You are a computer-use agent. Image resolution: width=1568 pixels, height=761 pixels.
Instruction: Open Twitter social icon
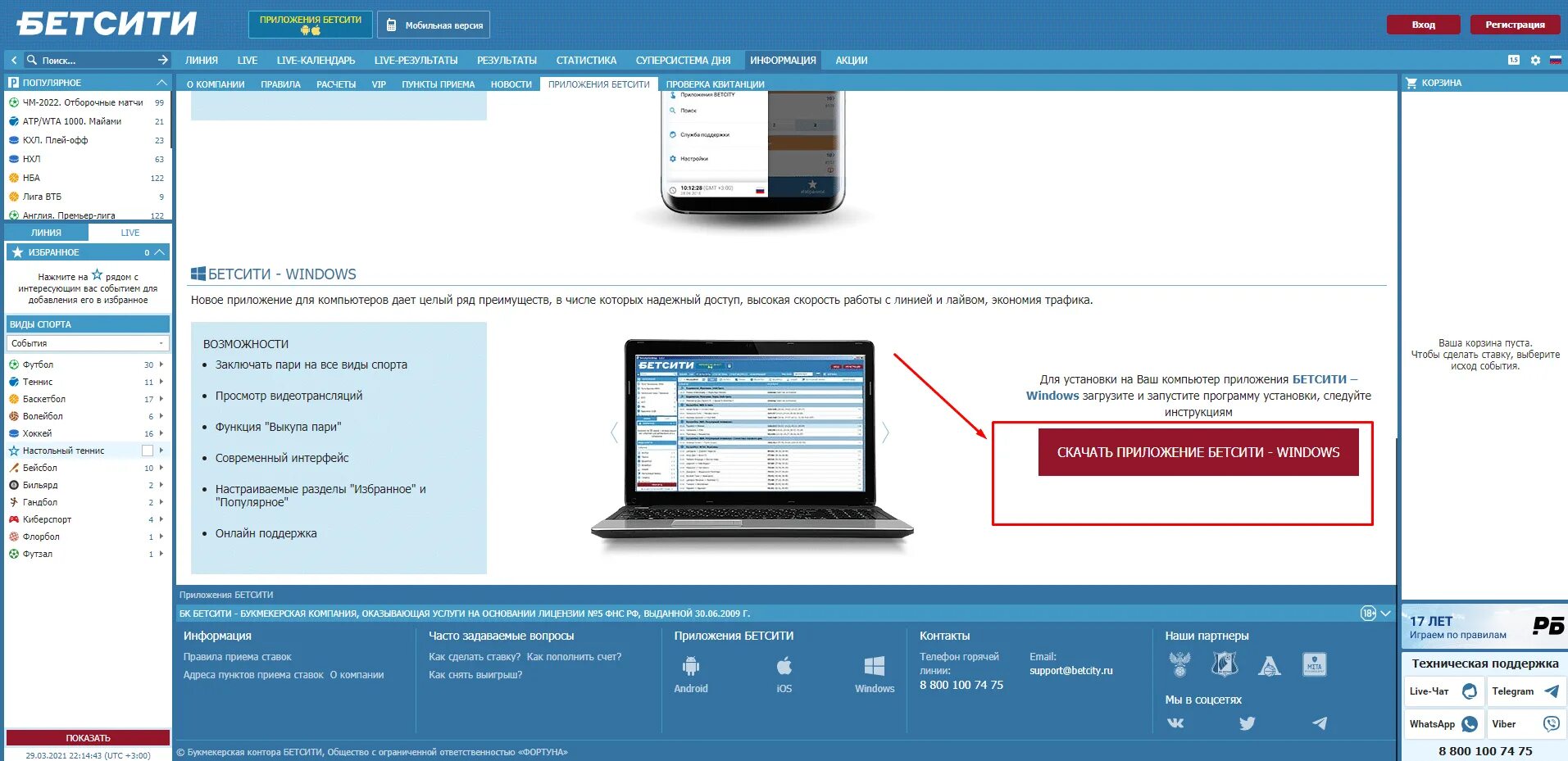(1248, 722)
